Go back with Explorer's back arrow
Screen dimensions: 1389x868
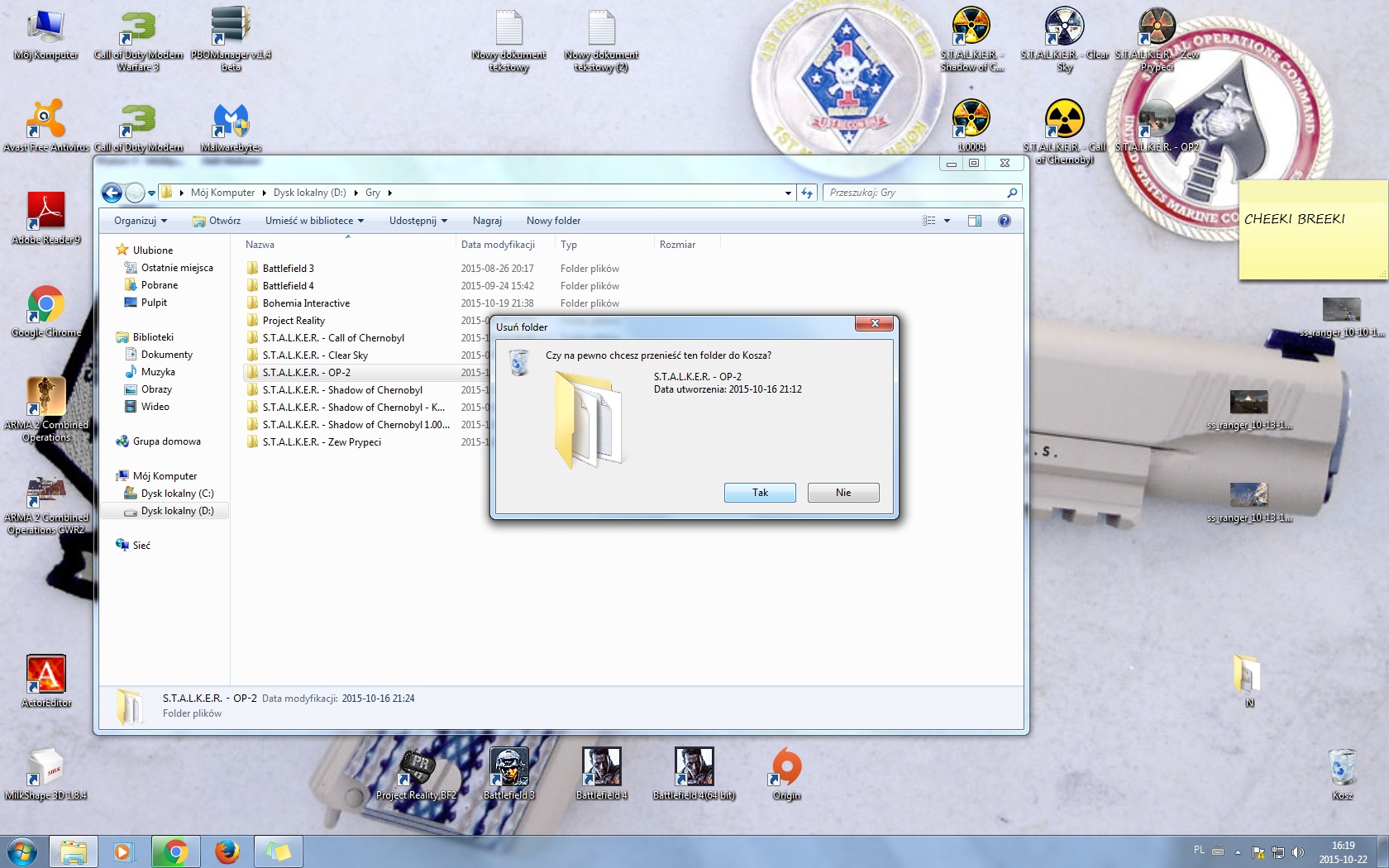pos(112,193)
